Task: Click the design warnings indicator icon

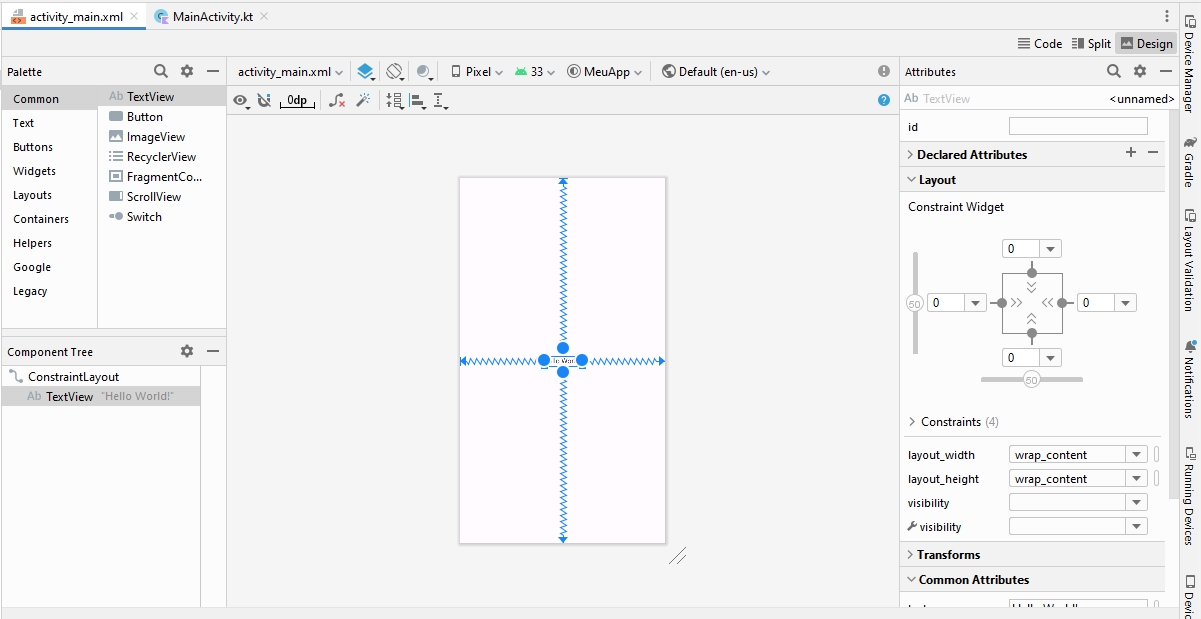Action: [x=883, y=71]
